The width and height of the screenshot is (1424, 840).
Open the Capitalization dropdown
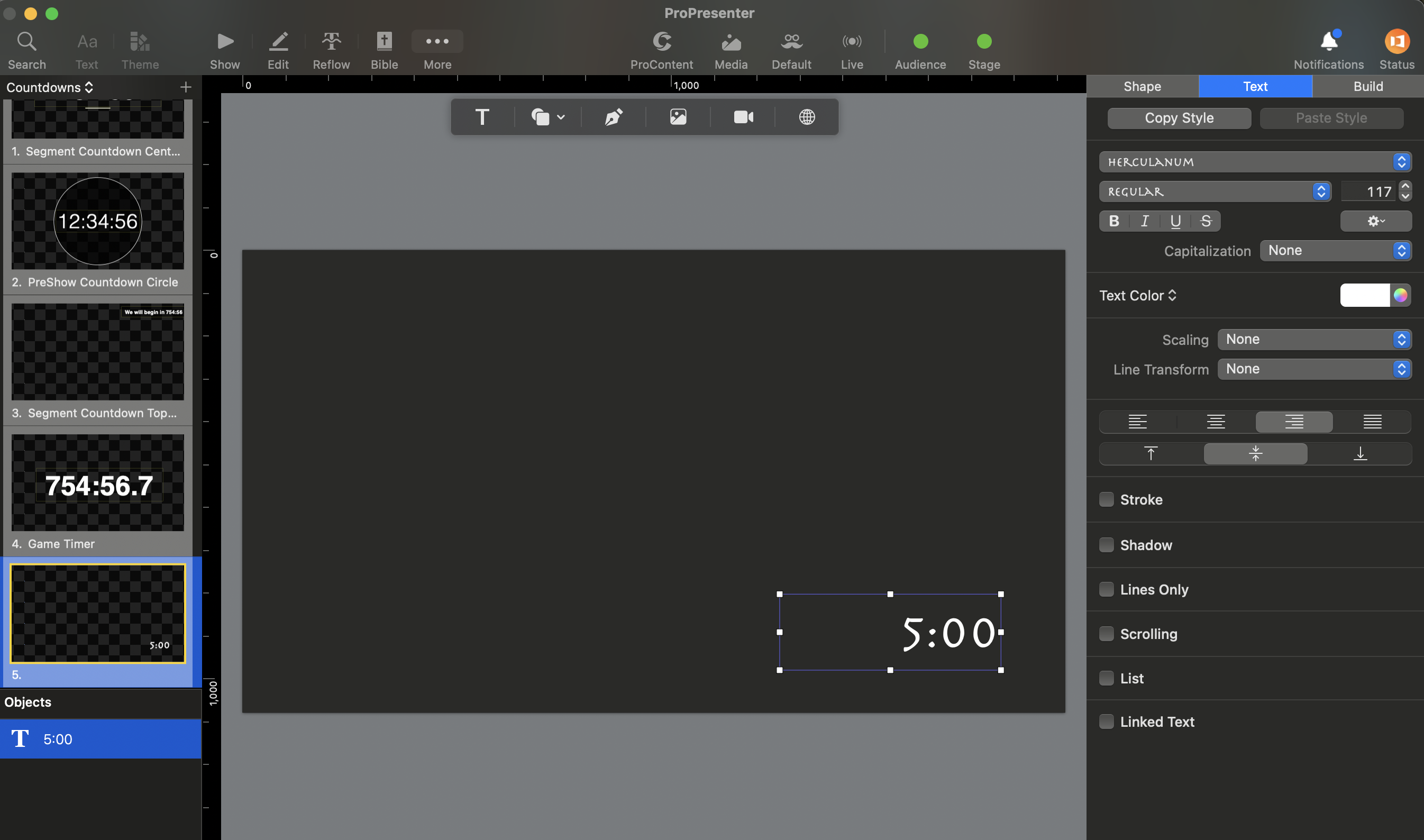pos(1335,250)
